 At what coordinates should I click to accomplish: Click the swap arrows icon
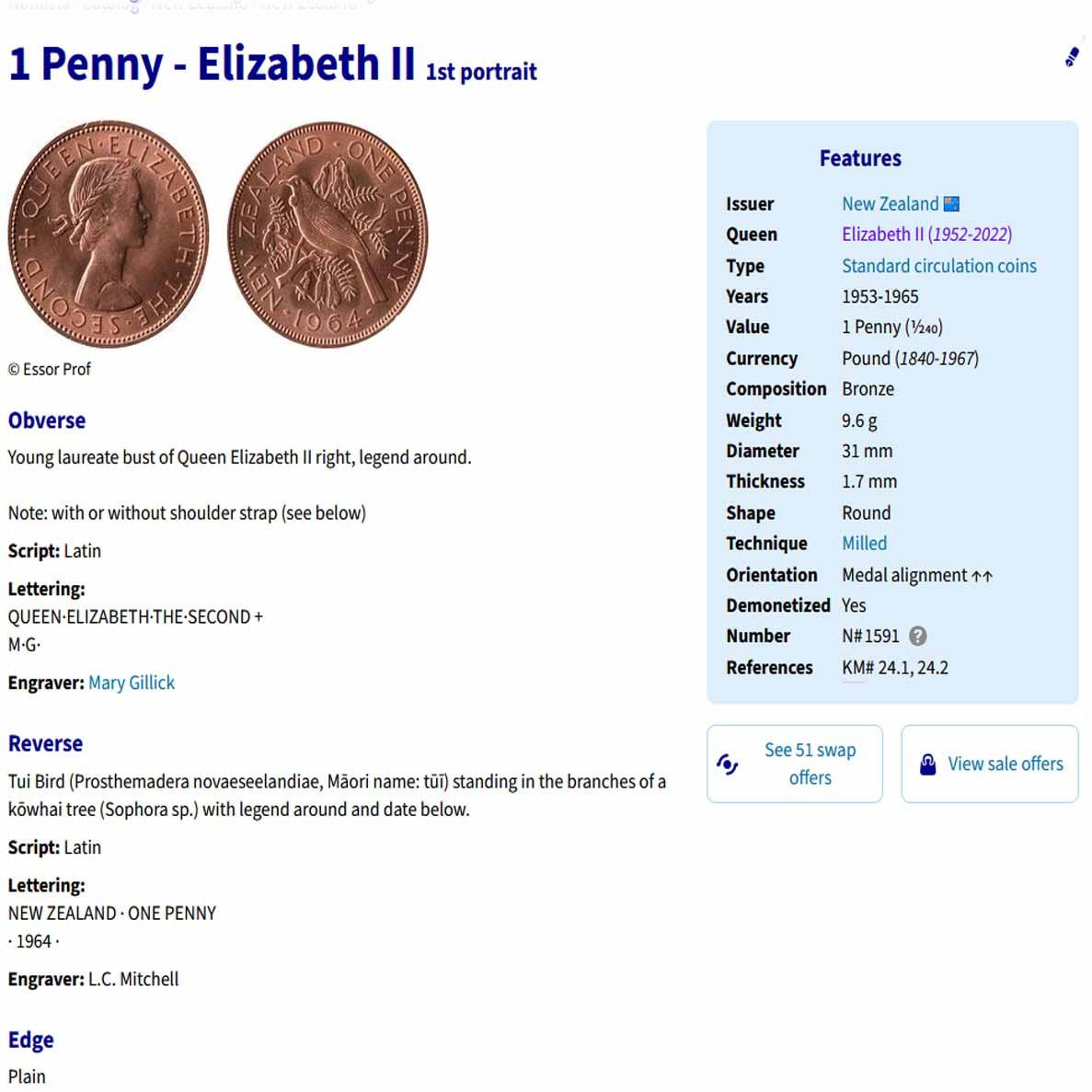pyautogui.click(x=727, y=764)
